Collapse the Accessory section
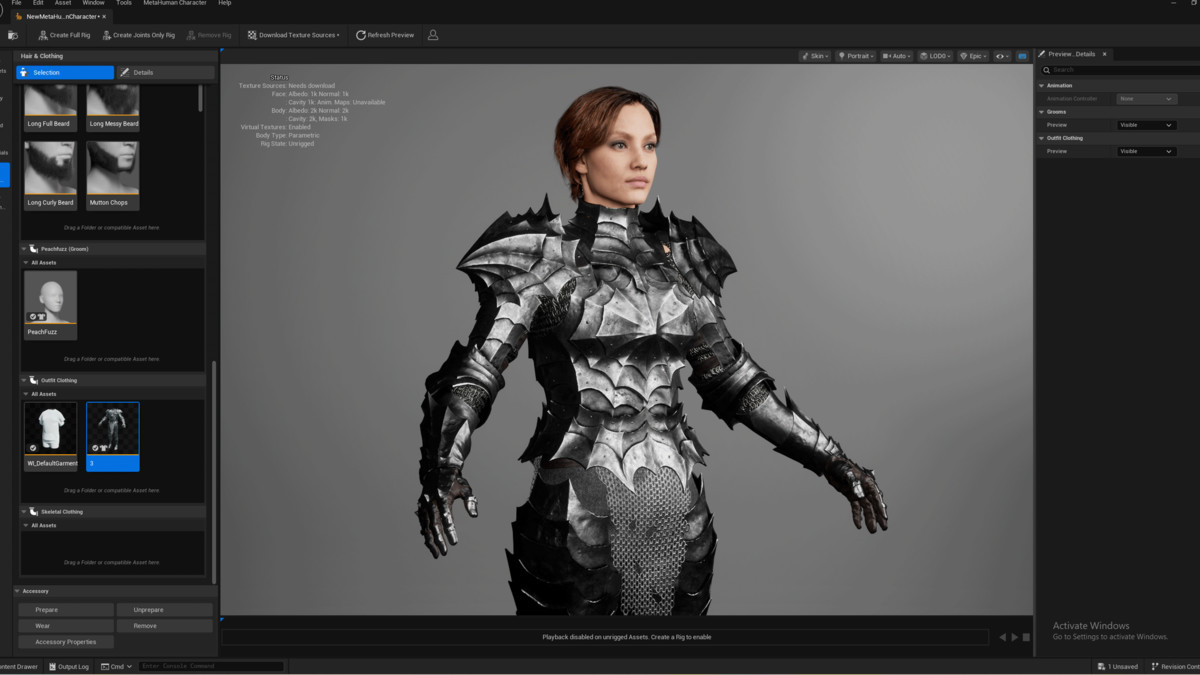Viewport: 1200px width, 675px height. 19,591
